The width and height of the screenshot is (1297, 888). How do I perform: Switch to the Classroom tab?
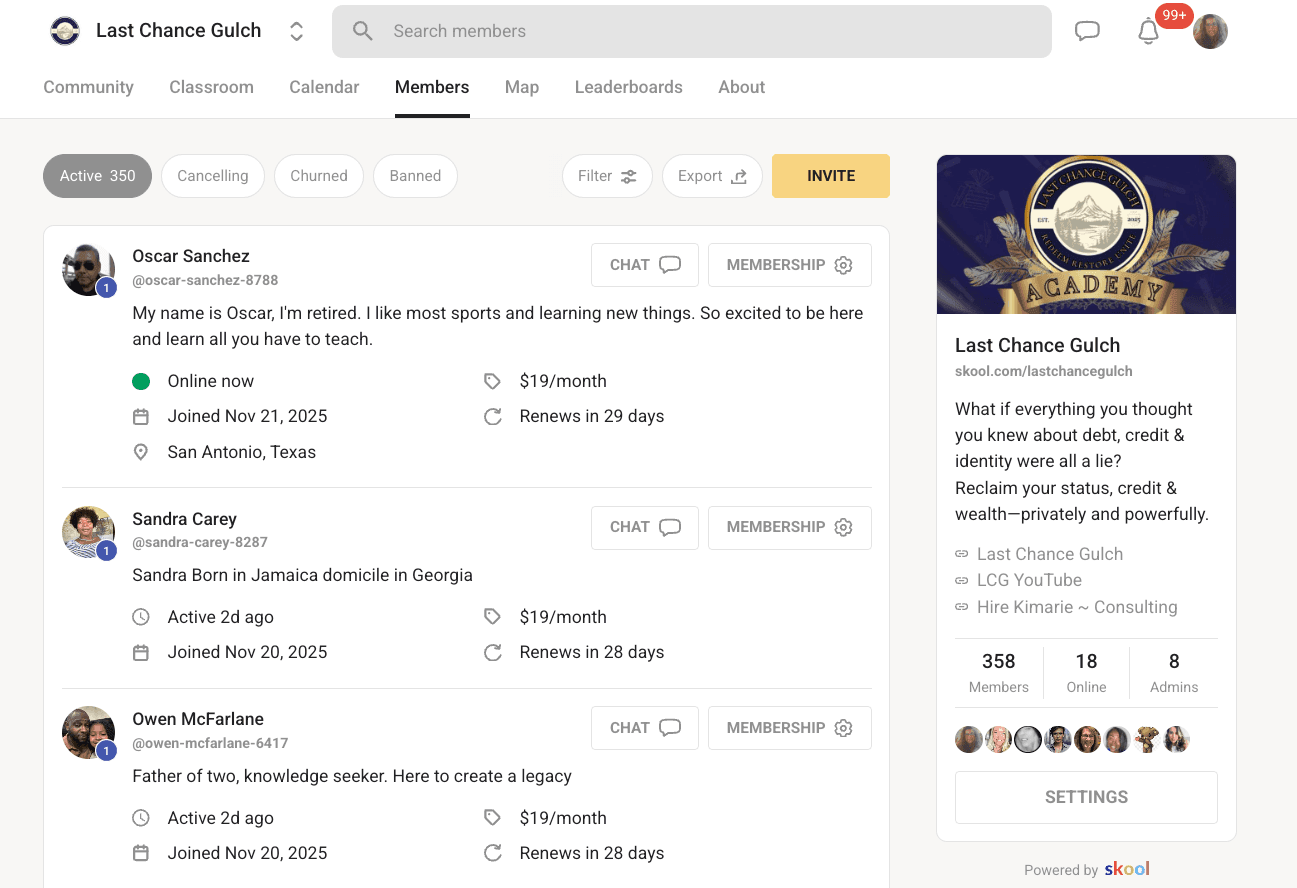pyautogui.click(x=211, y=87)
